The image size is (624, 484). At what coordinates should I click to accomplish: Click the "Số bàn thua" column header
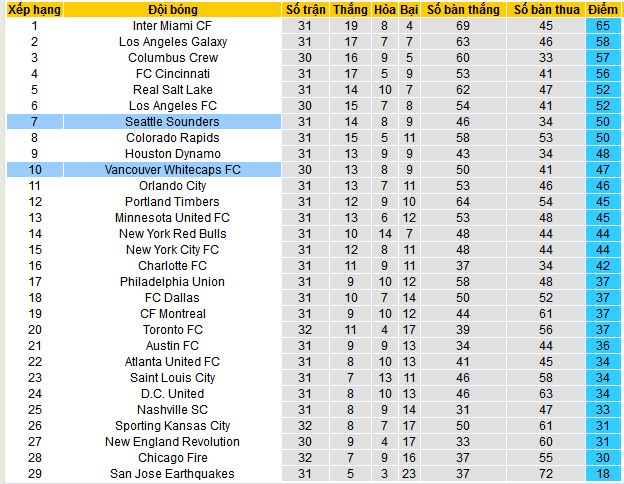pos(545,9)
